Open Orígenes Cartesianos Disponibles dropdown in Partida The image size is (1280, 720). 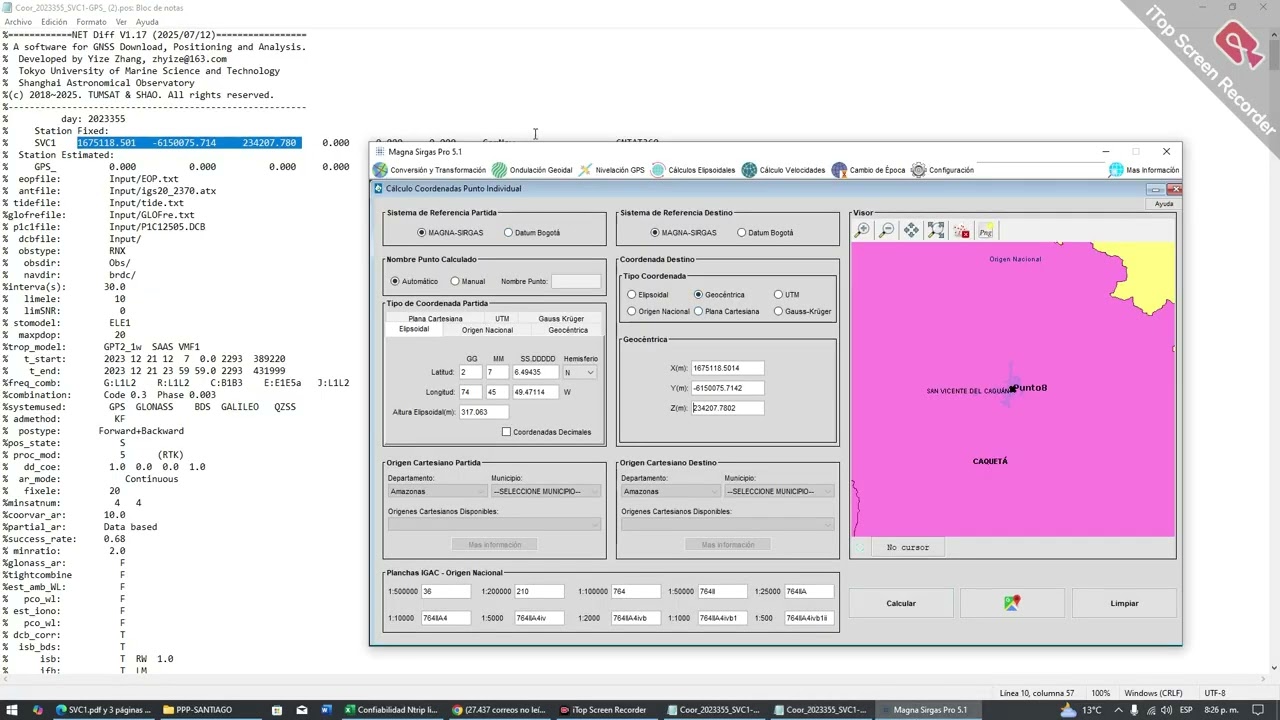[x=494, y=524]
